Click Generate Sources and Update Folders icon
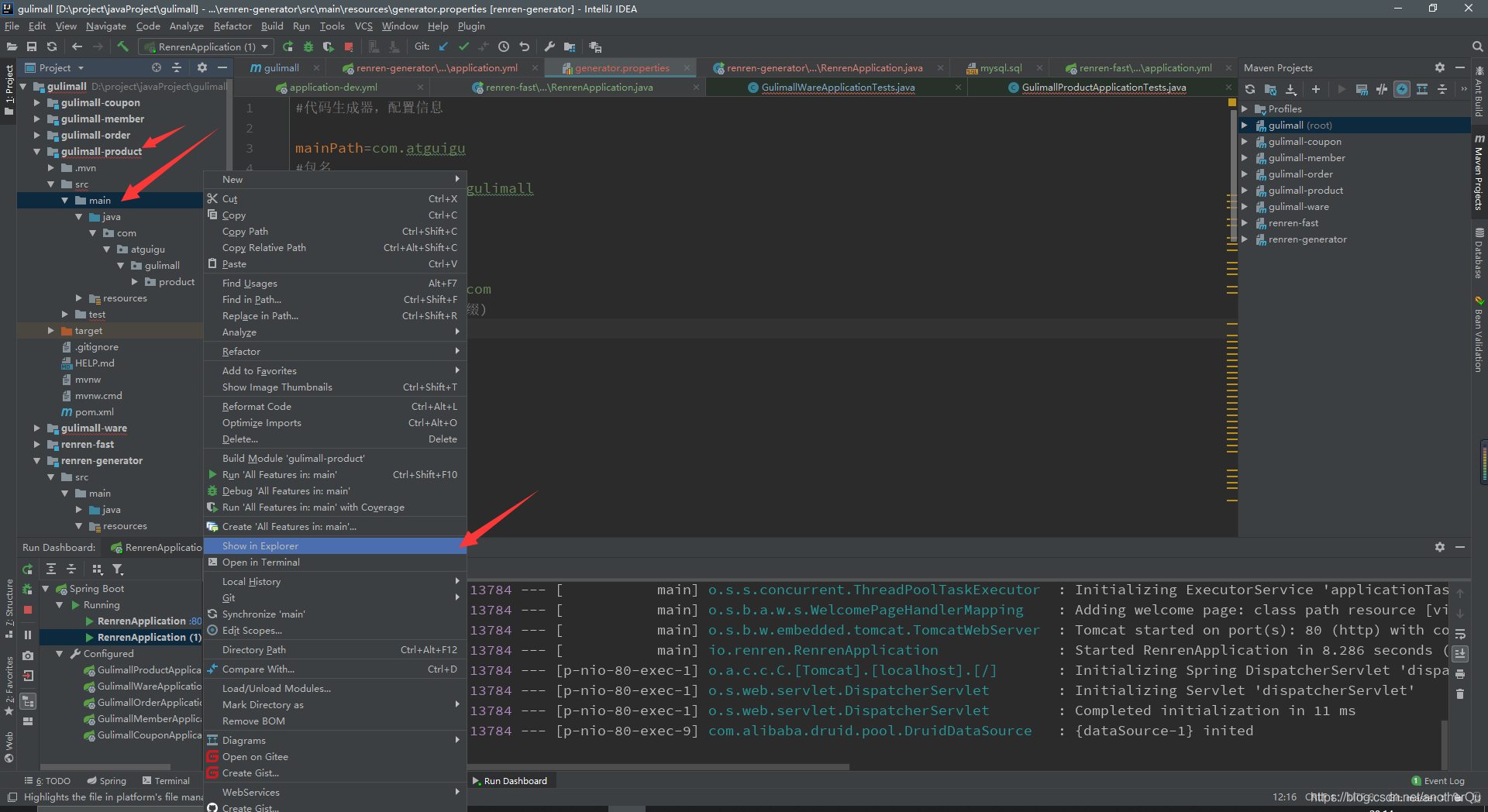This screenshot has width=1488, height=812. 1270,89
